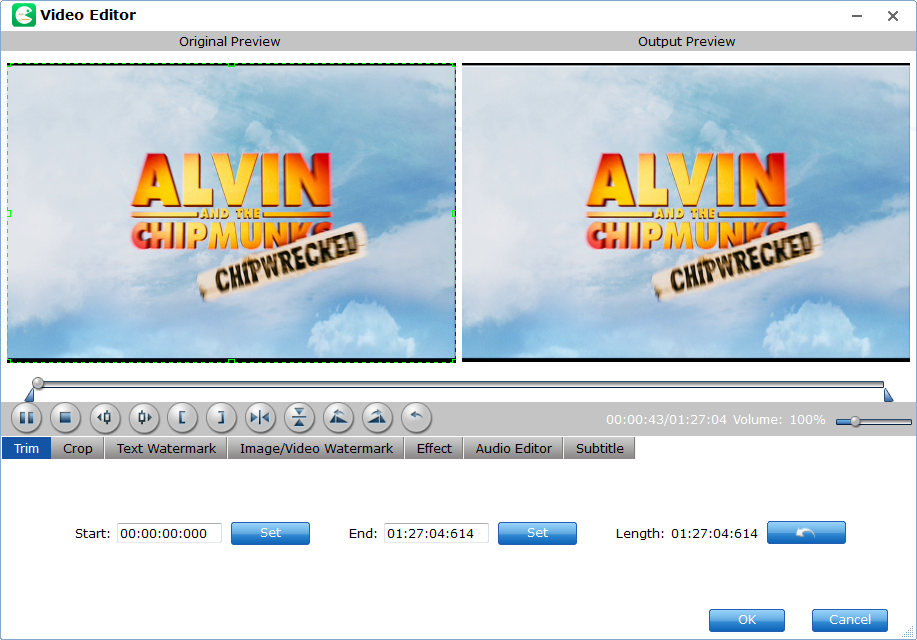The width and height of the screenshot is (917, 640).
Task: Click the Start time input field
Action: pyautogui.click(x=169, y=534)
